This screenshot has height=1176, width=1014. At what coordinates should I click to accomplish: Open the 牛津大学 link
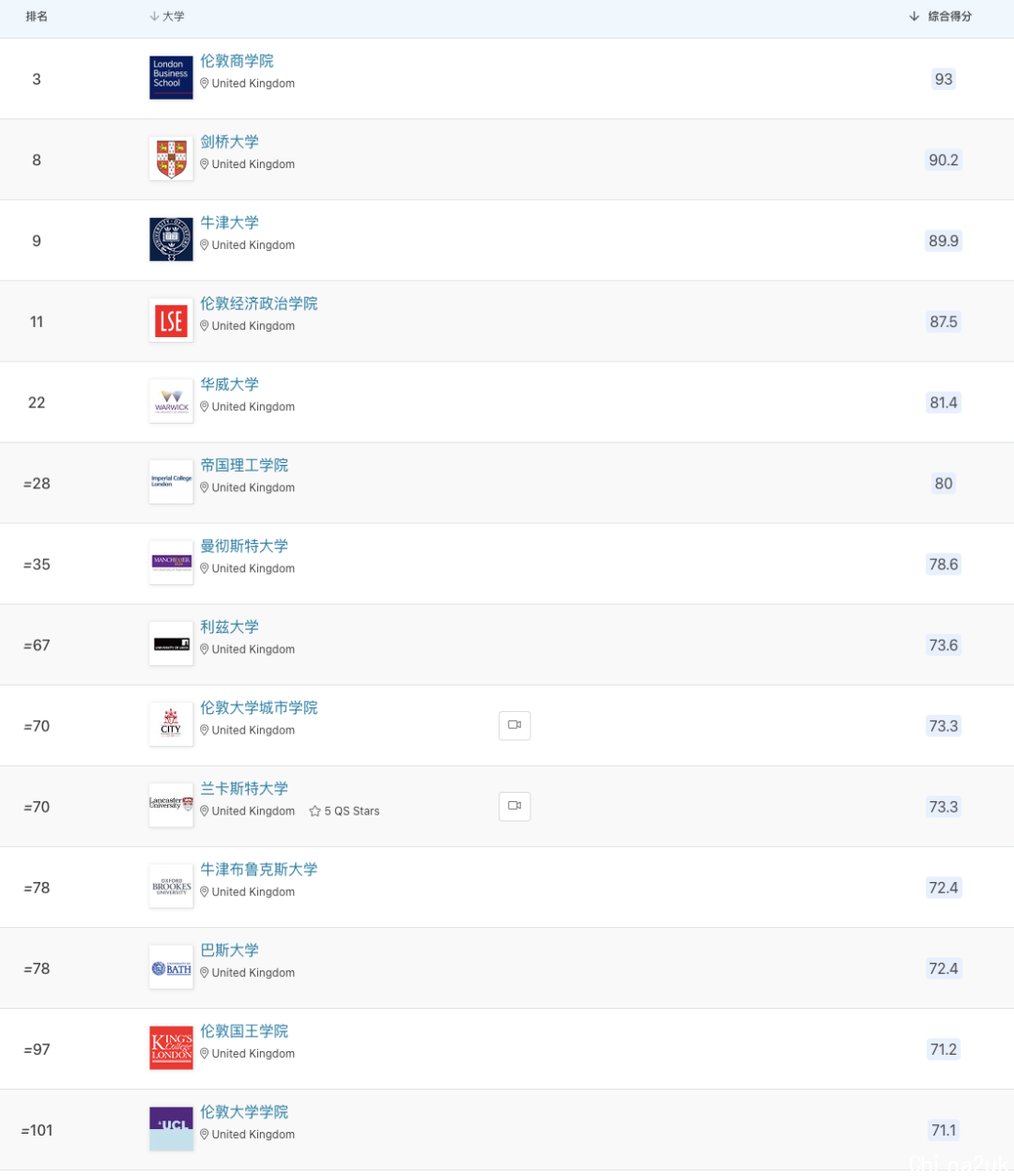pyautogui.click(x=229, y=223)
